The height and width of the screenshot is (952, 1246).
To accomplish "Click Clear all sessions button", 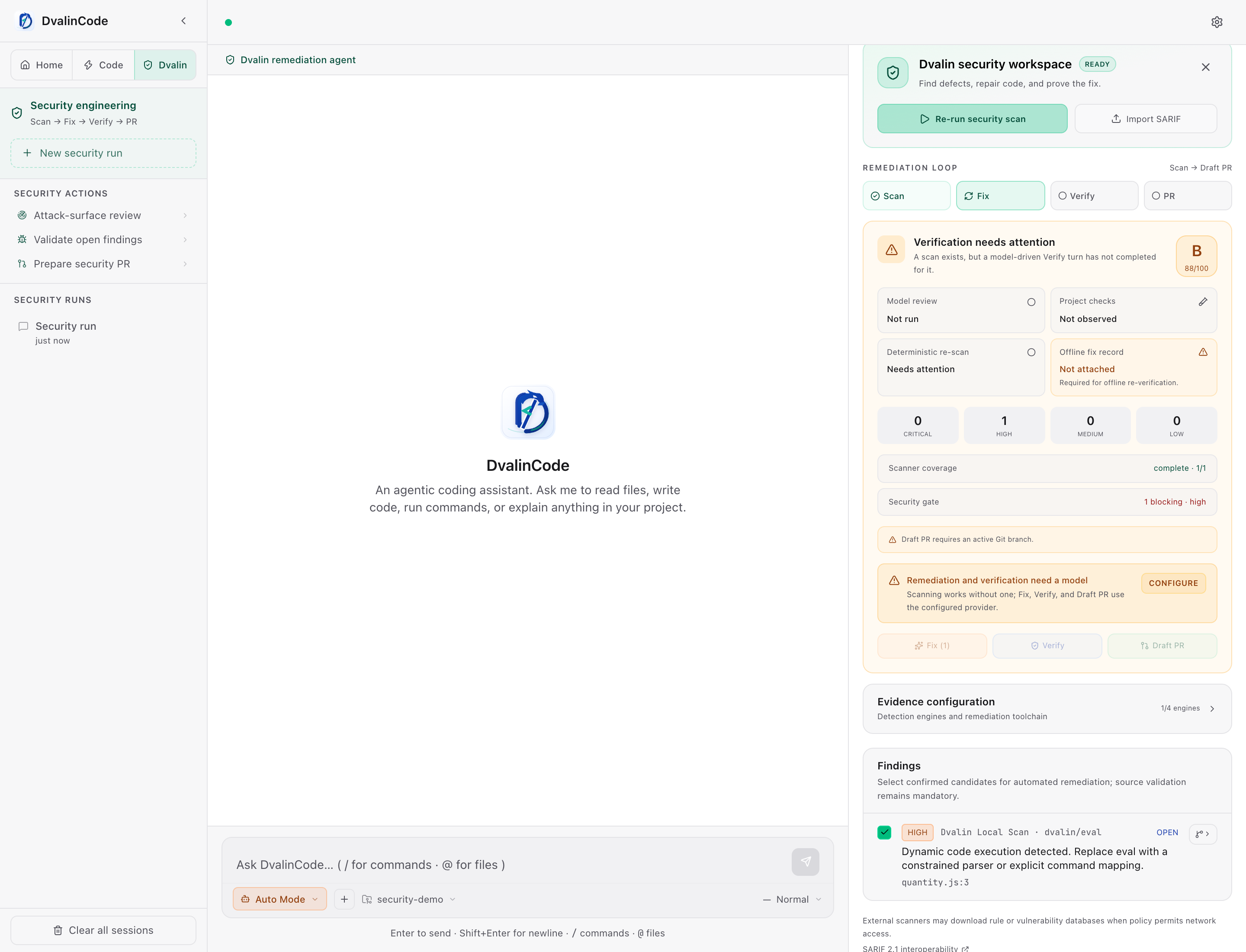I will (x=104, y=930).
